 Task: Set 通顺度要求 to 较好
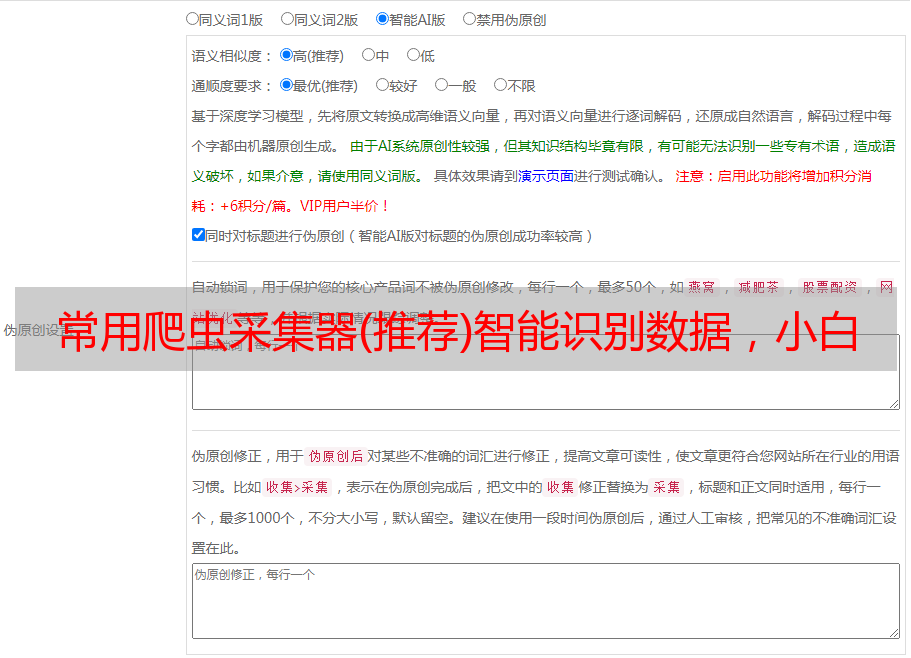point(382,85)
